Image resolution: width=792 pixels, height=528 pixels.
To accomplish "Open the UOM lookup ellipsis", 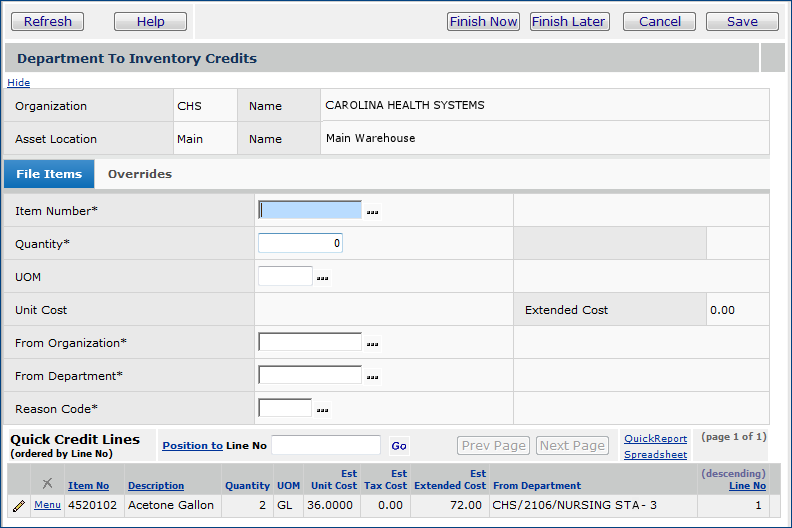I will 323,277.
